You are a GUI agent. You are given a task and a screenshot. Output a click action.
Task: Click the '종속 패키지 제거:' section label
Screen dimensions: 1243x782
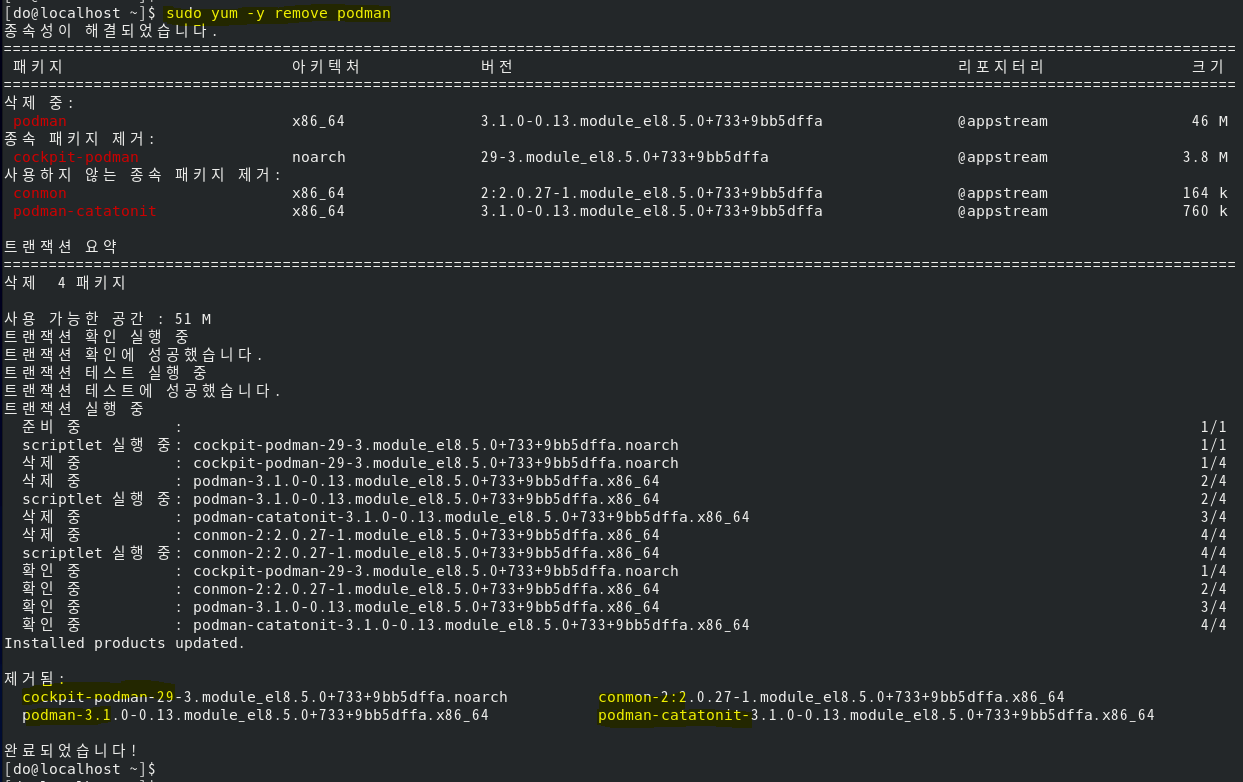pos(80,139)
